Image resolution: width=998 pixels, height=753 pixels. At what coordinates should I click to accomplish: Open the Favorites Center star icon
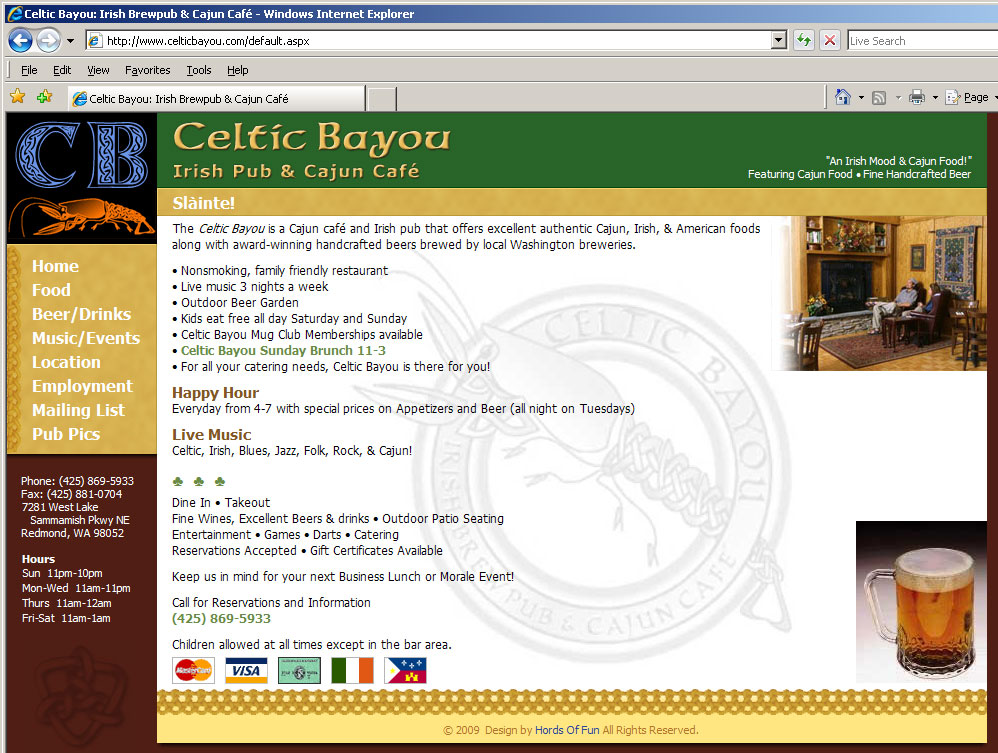(18, 97)
